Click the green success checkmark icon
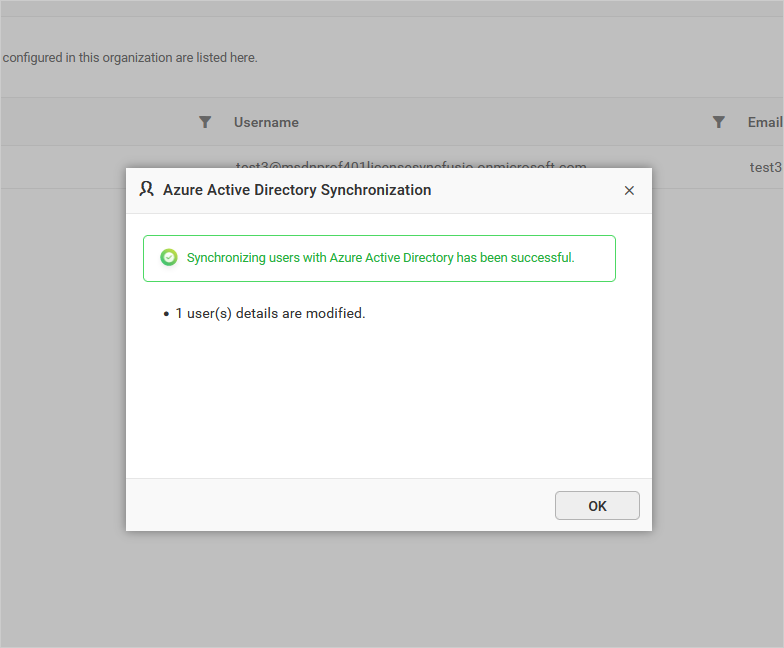Viewport: 784px width, 648px height. click(x=168, y=258)
